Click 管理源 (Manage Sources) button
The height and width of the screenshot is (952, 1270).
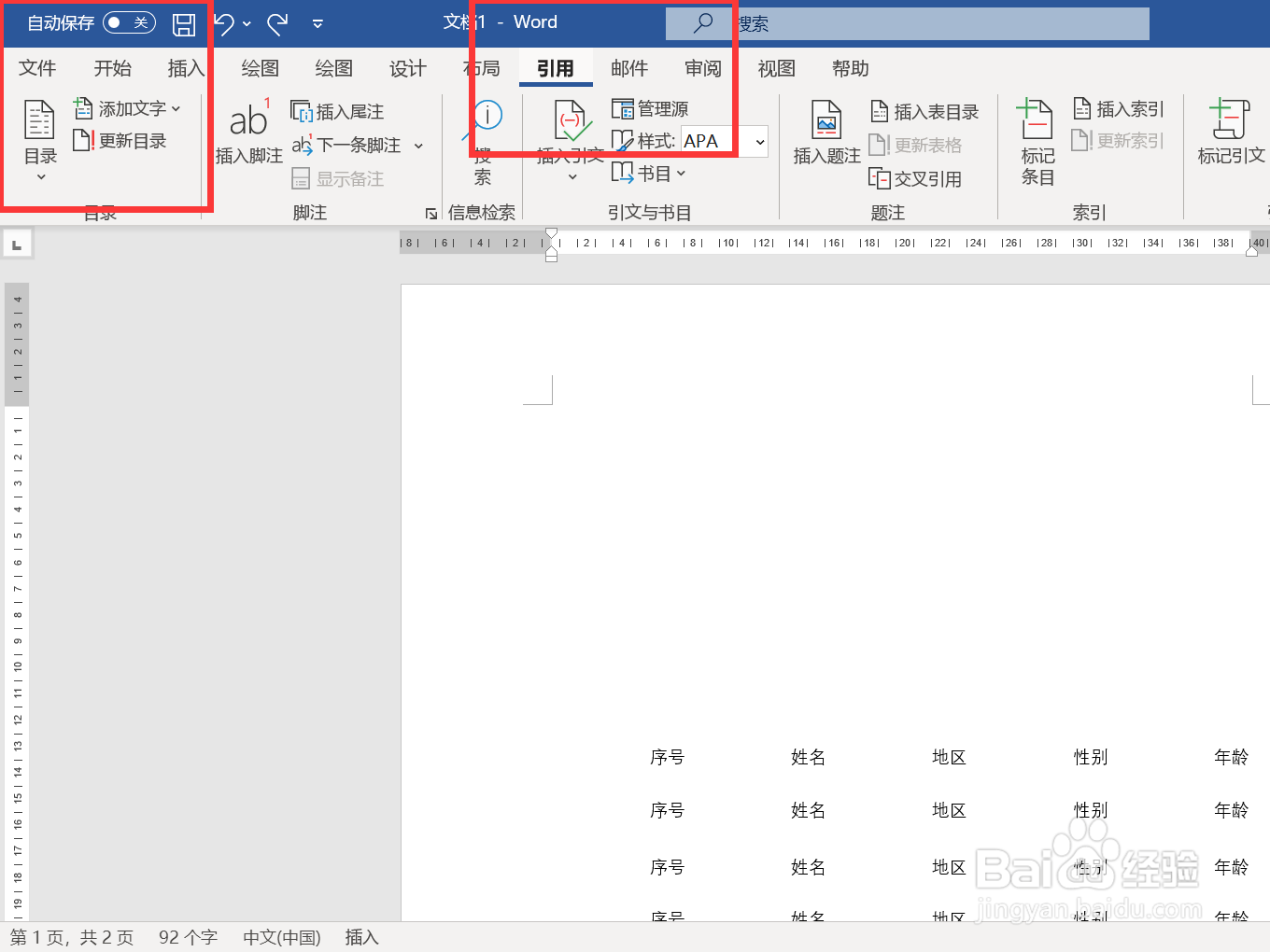click(651, 109)
